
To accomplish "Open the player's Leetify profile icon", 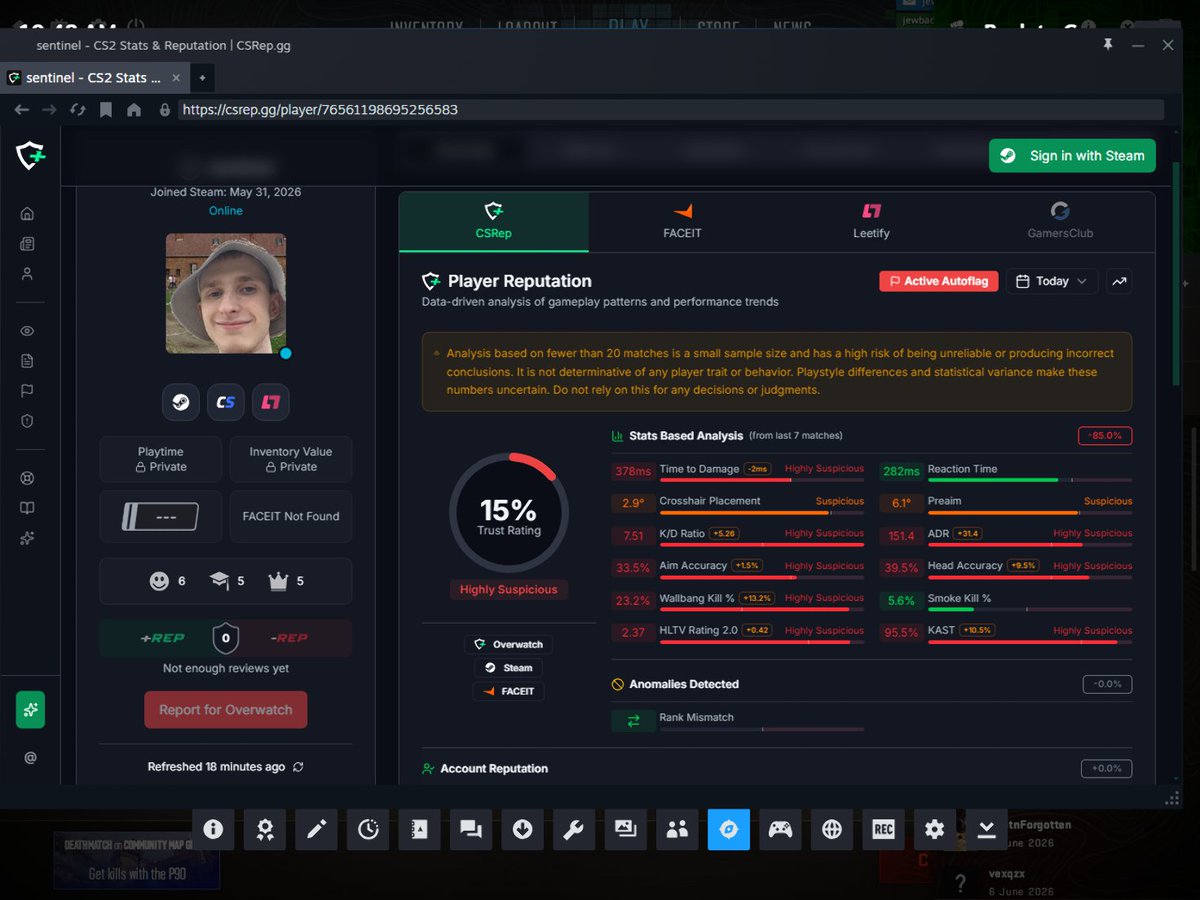I will (271, 402).
